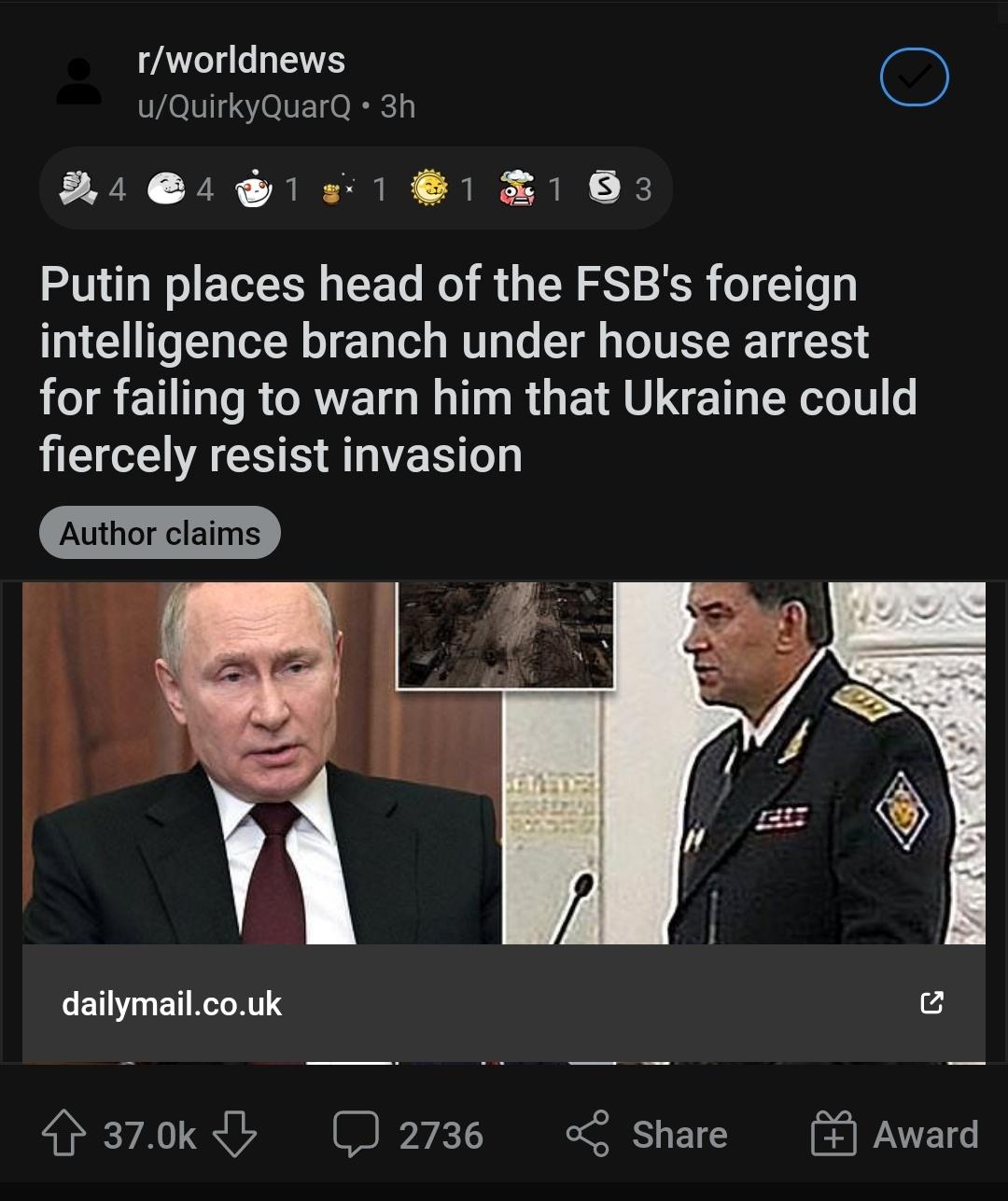The height and width of the screenshot is (1201, 1008).
Task: Open the article preview image
Action: [504, 763]
